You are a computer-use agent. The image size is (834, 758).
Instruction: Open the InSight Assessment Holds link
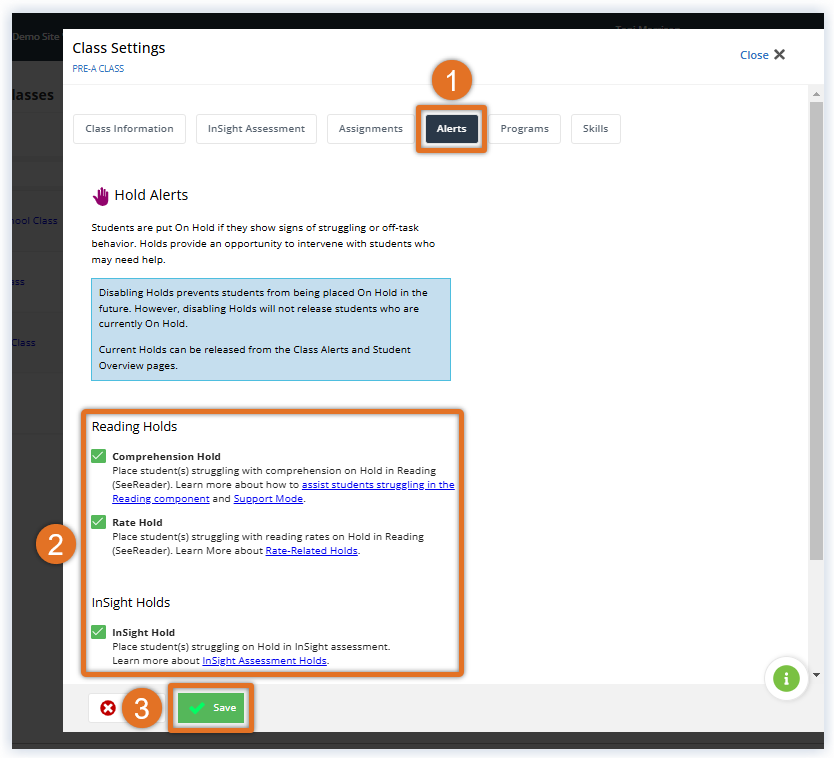click(x=264, y=661)
